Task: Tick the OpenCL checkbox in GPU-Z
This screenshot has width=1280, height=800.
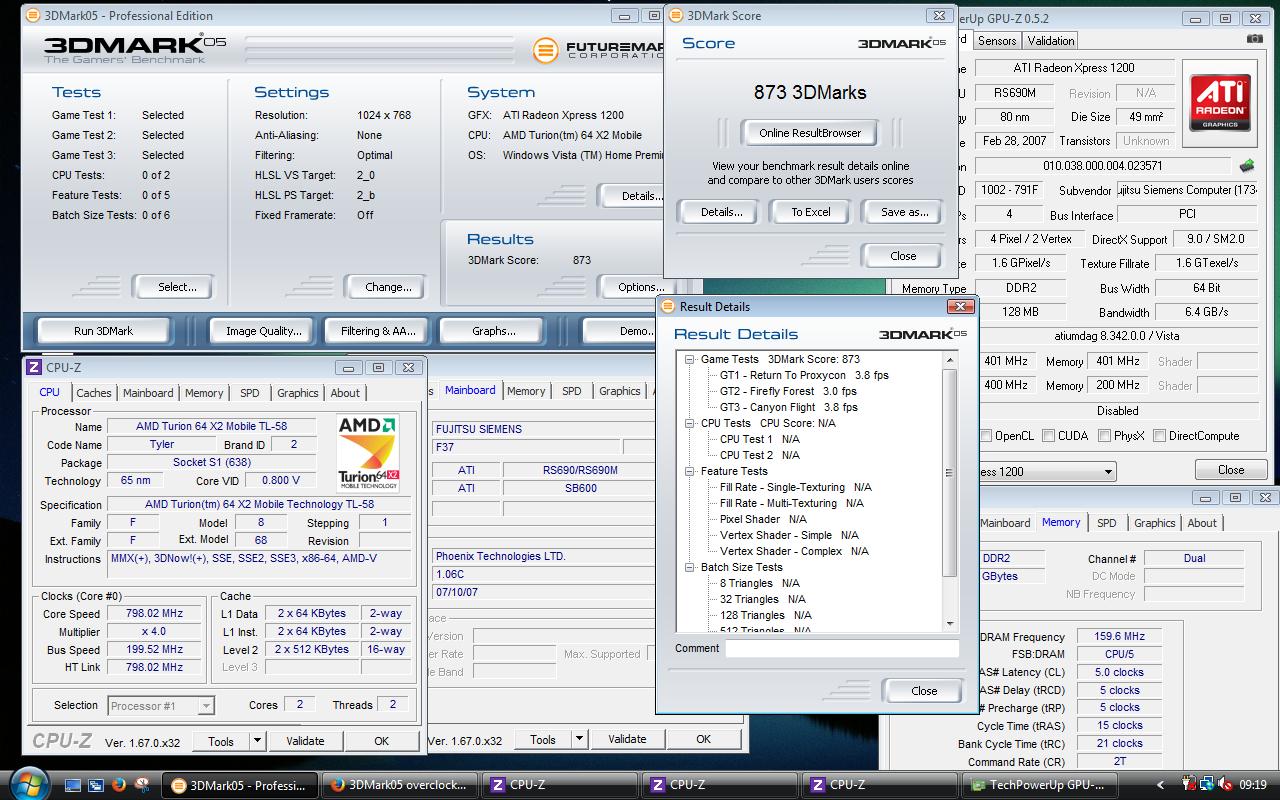Action: pyautogui.click(x=986, y=436)
